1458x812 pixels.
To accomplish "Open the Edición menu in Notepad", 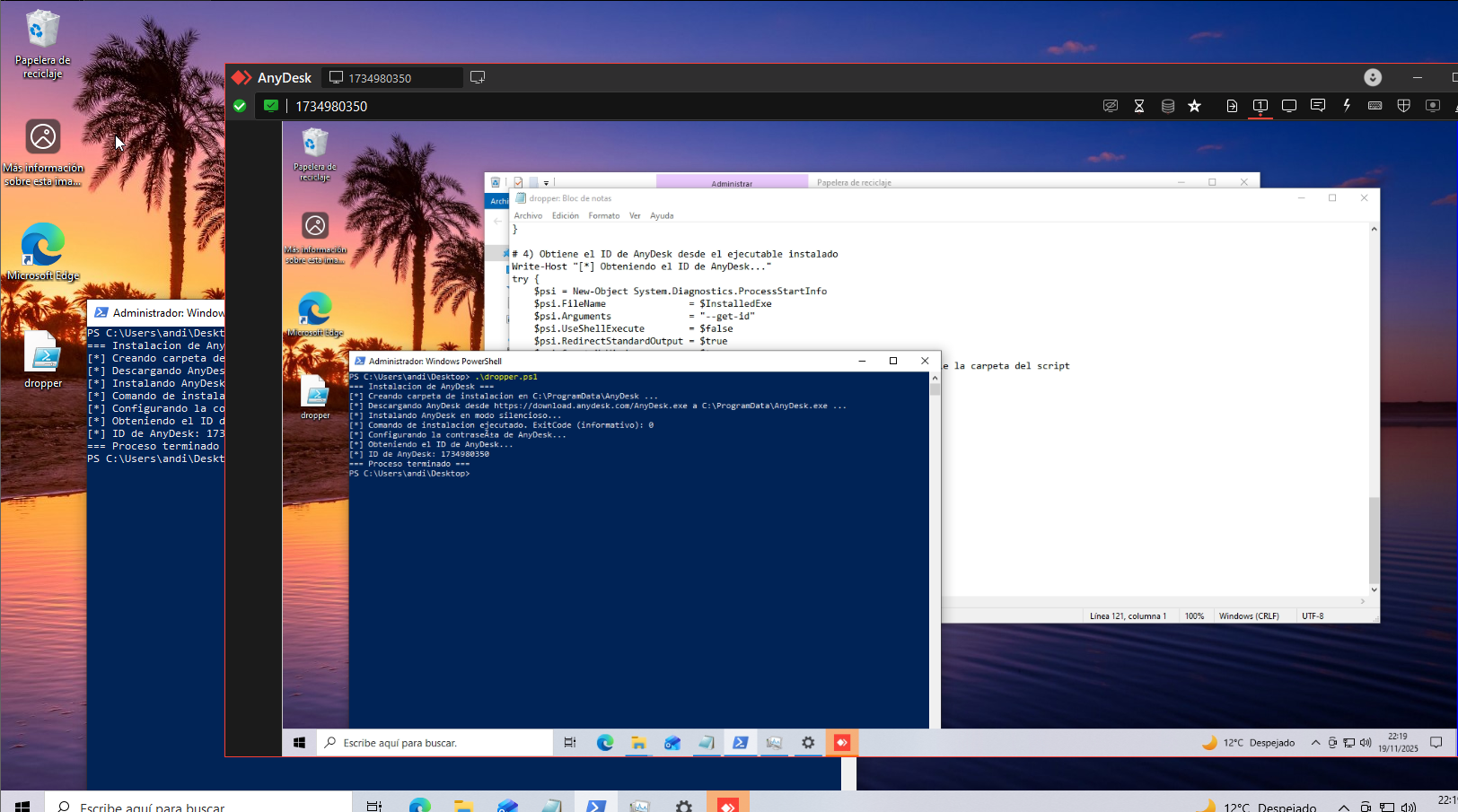I will click(565, 216).
